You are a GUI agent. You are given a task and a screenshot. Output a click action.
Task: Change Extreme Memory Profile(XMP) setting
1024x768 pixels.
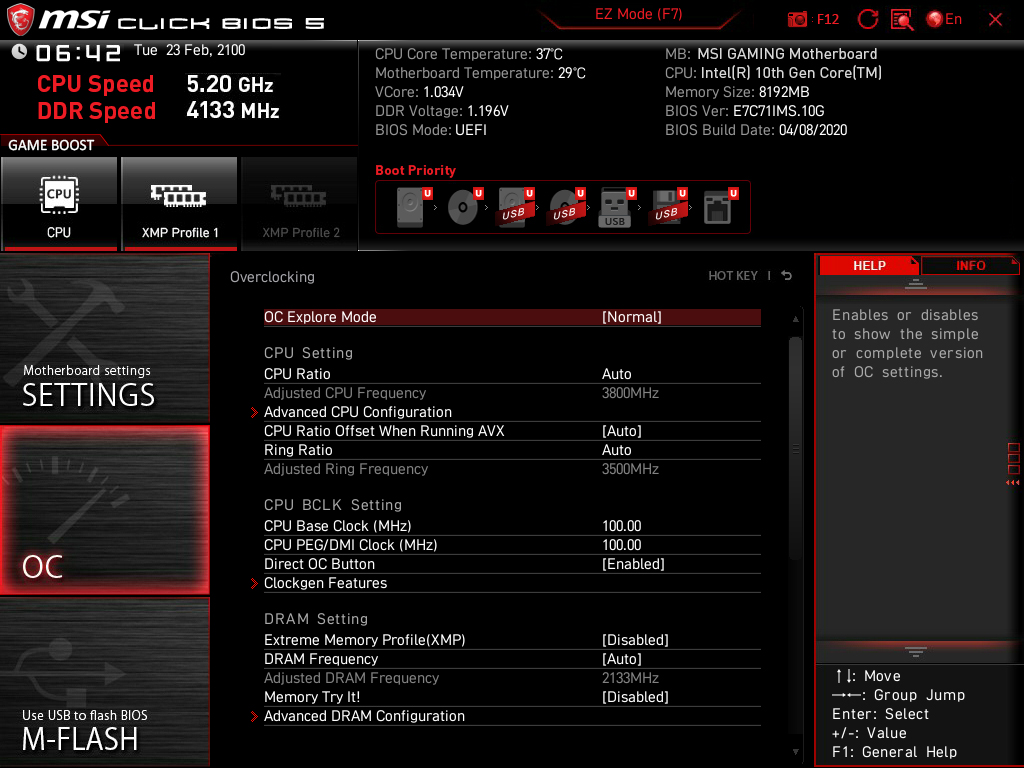pyautogui.click(x=512, y=640)
